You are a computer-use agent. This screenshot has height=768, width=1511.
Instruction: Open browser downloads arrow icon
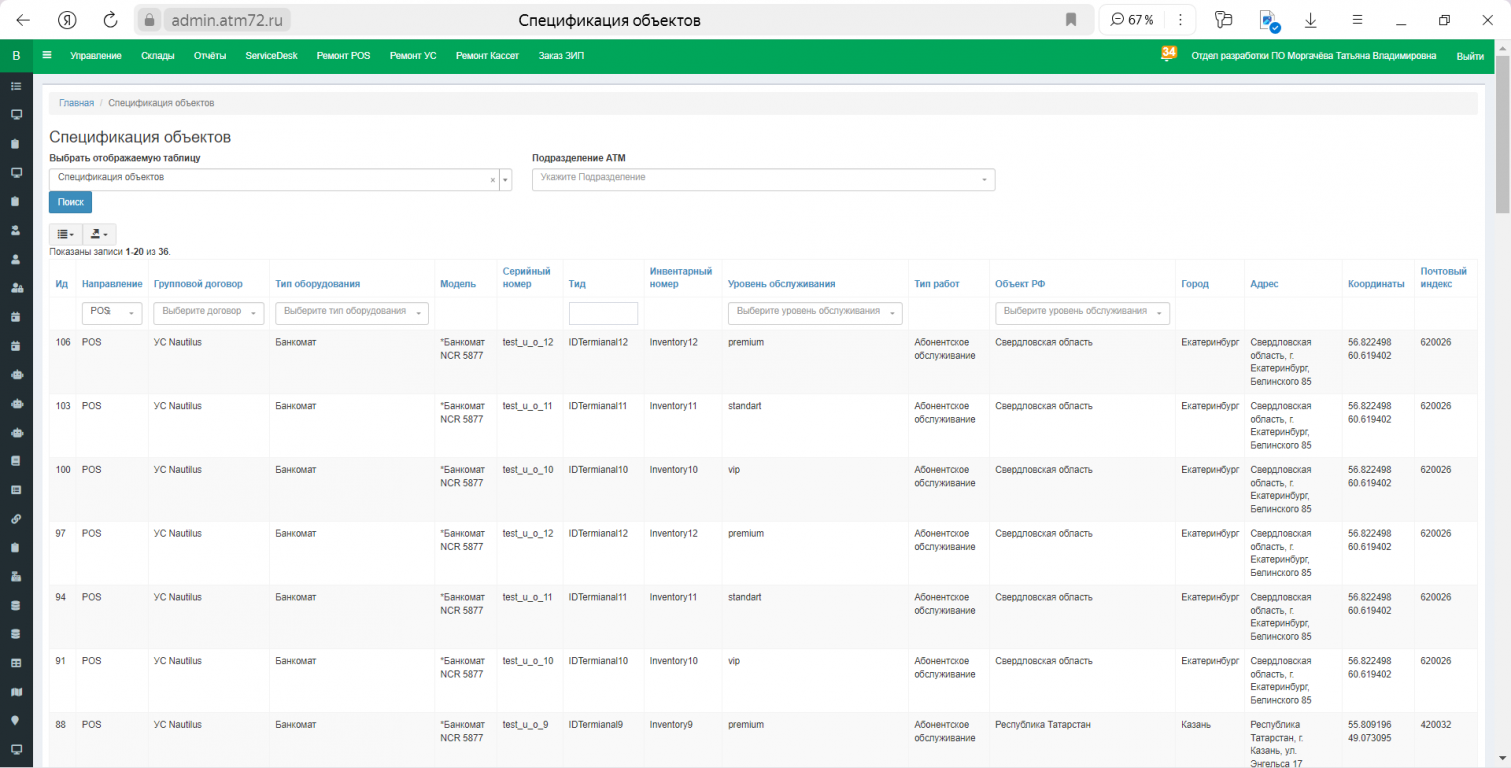[1310, 20]
